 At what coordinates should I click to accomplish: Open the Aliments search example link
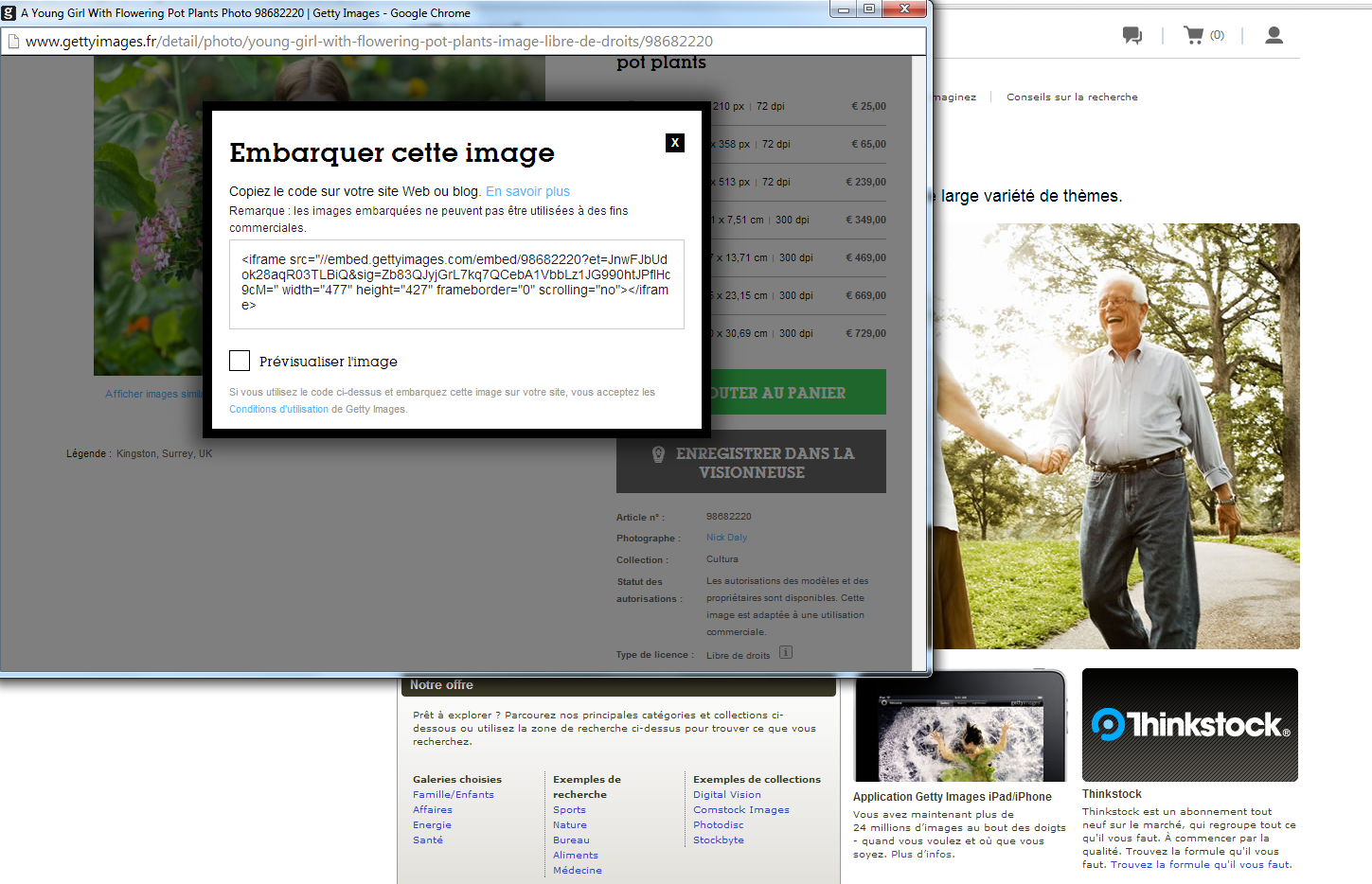(x=576, y=856)
